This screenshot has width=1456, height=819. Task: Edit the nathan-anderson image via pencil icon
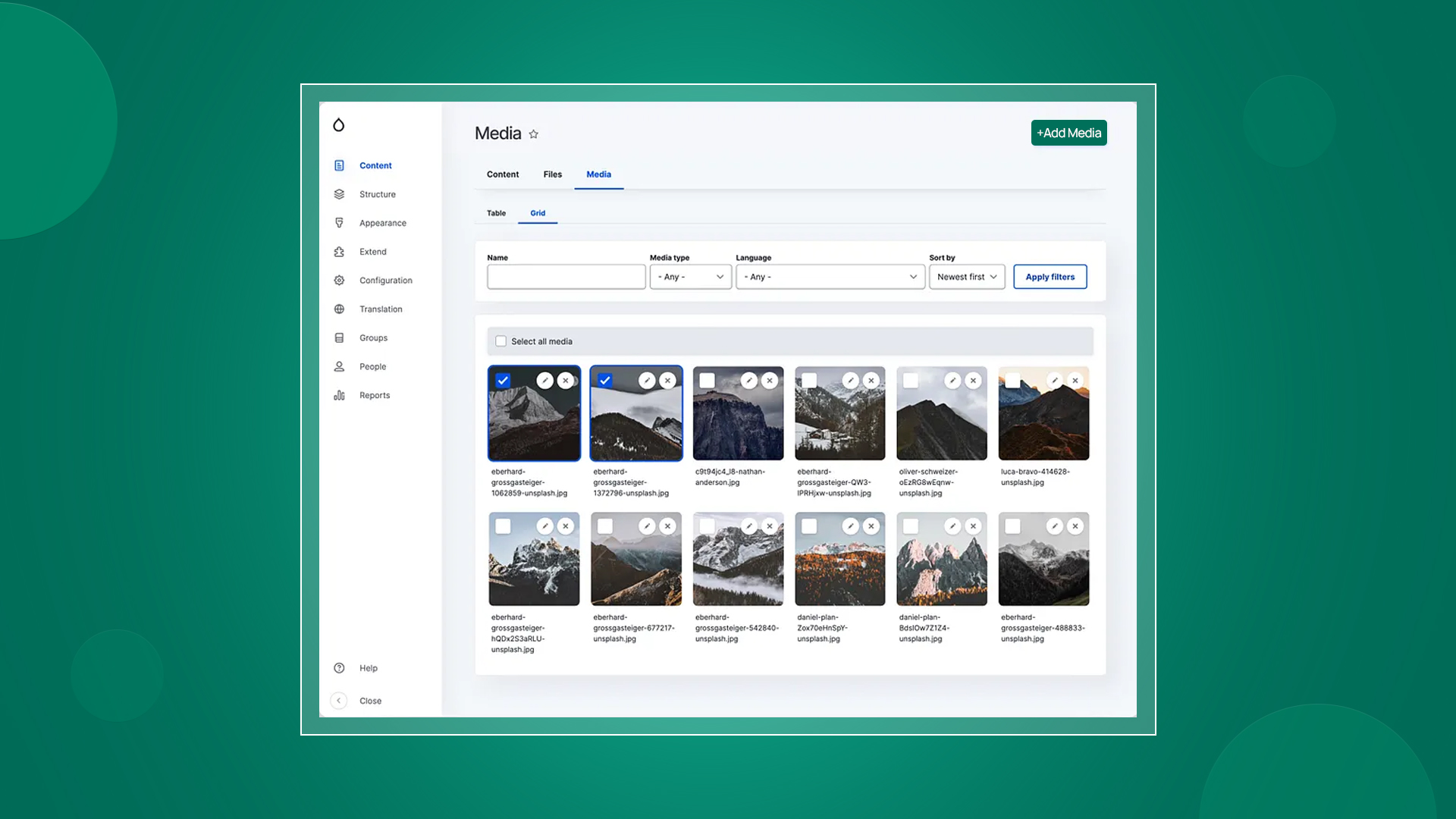(749, 381)
